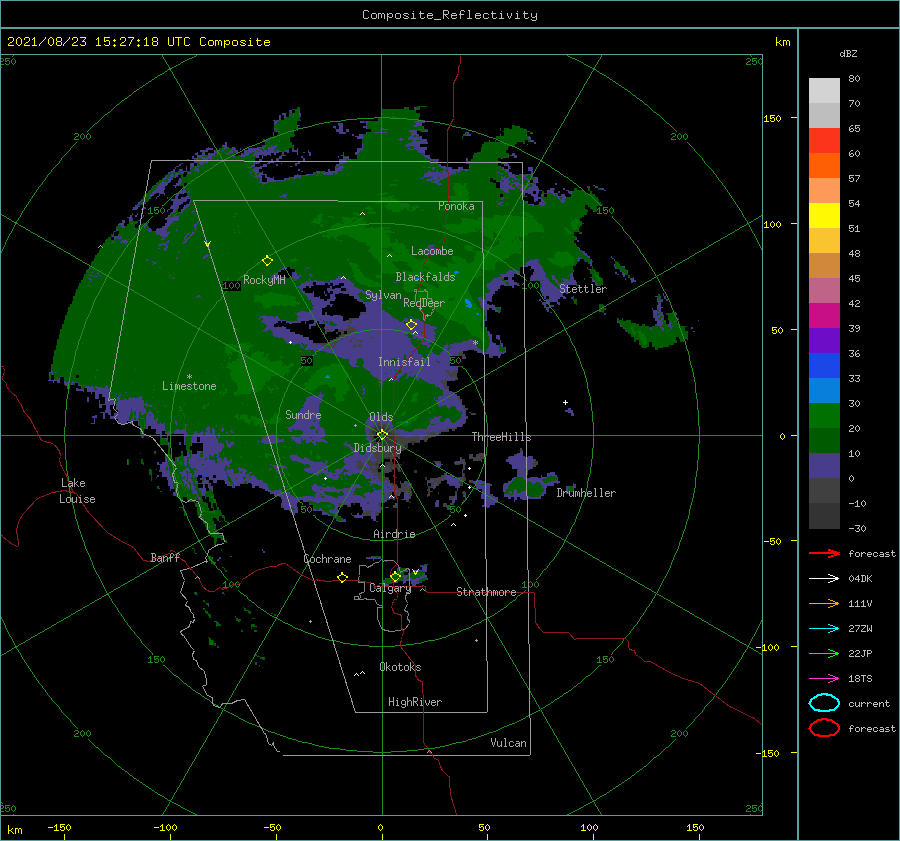
Task: Select the magenta 39-42 dBZ swatch
Action: pos(824,315)
